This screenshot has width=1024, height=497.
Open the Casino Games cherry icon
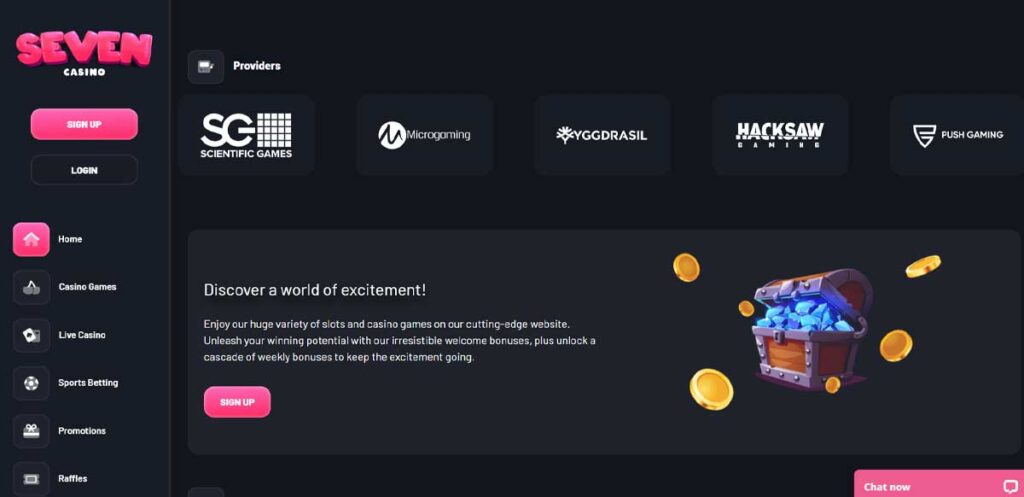(31, 287)
